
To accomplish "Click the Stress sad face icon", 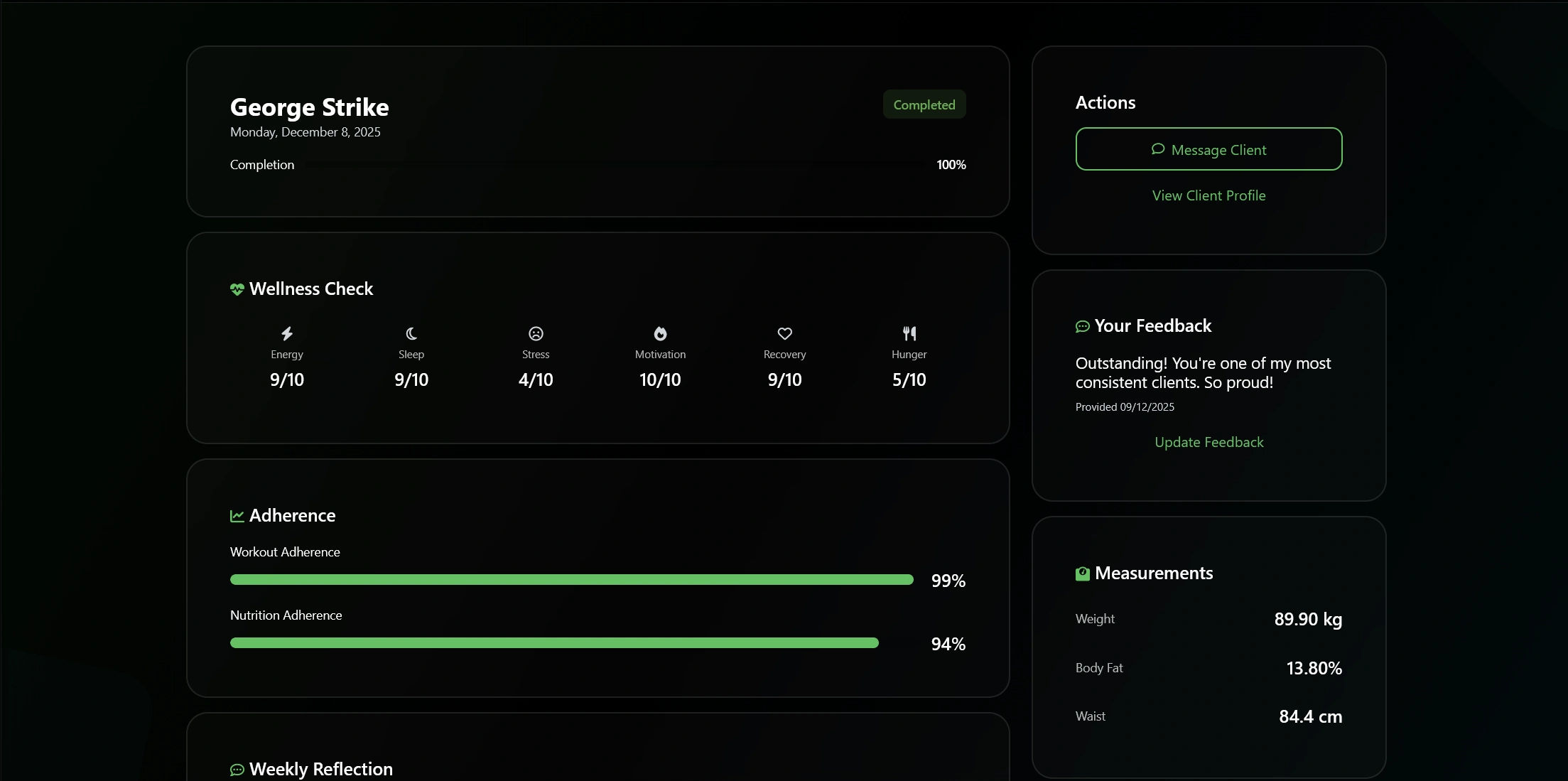I will [536, 333].
